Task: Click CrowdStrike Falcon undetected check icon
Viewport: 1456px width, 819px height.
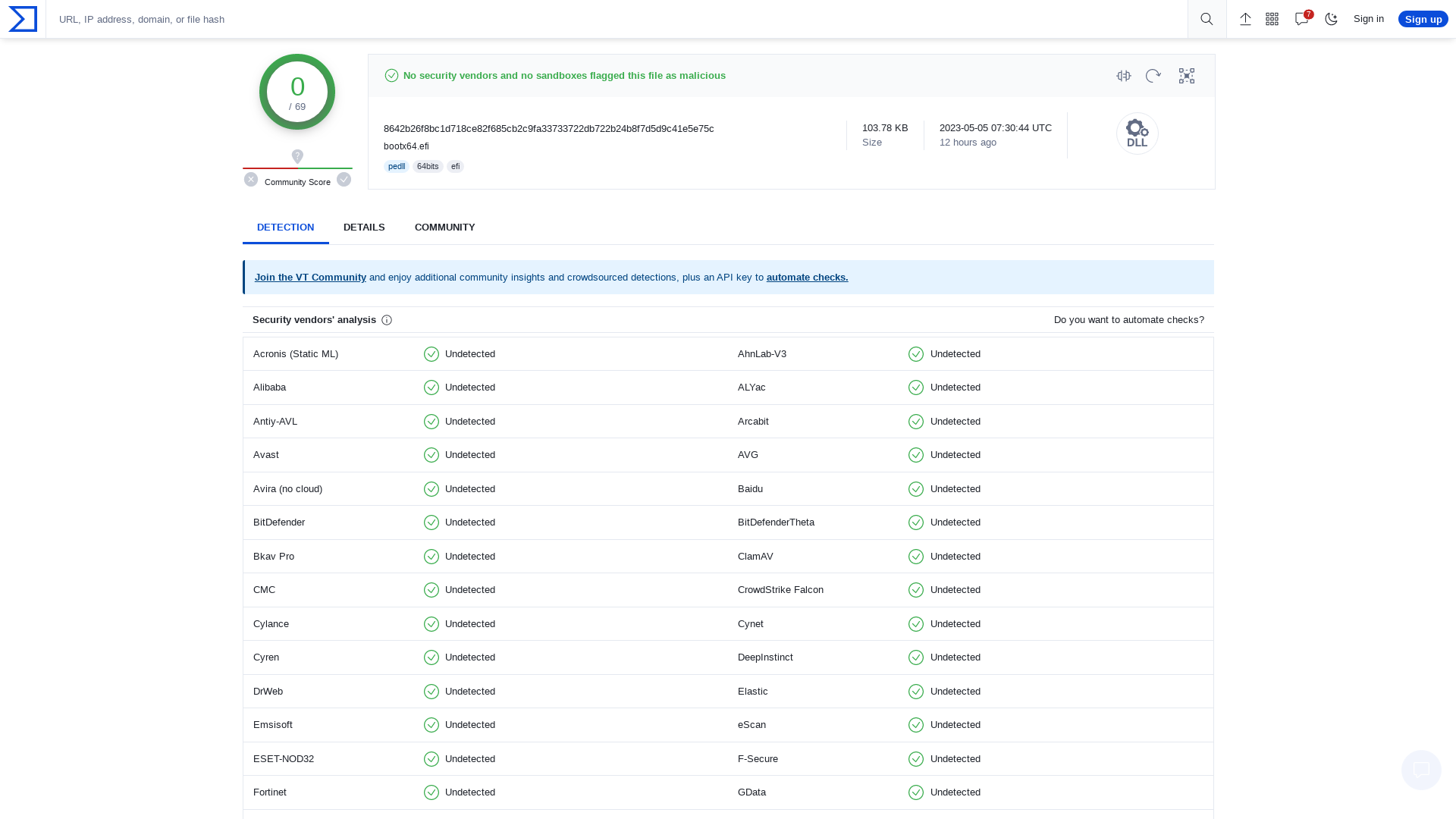Action: 916,590
